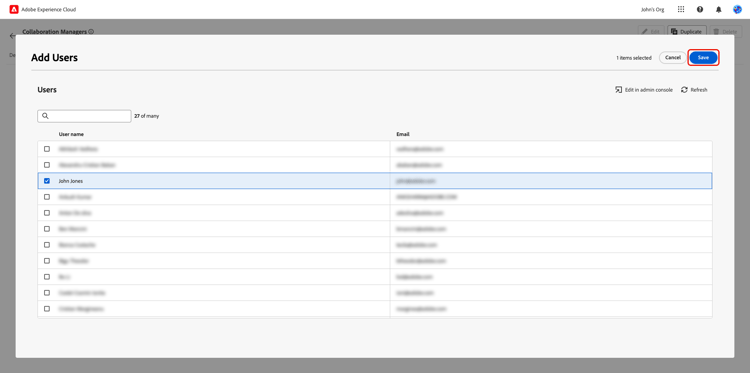Focus the users search input field
The width and height of the screenshot is (750, 373).
pyautogui.click(x=84, y=116)
